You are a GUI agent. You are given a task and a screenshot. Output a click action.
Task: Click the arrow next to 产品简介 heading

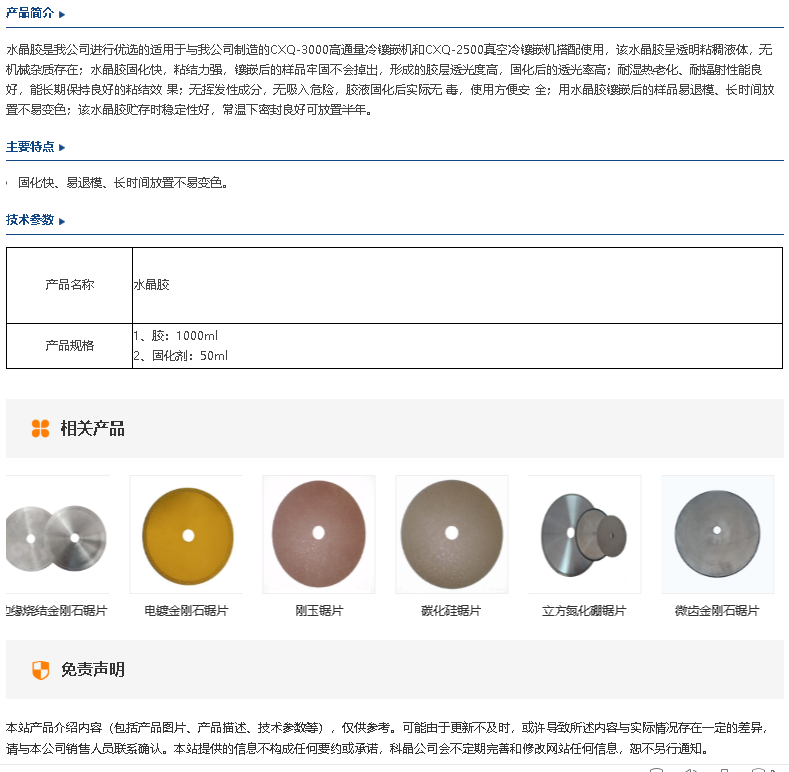[x=62, y=15]
